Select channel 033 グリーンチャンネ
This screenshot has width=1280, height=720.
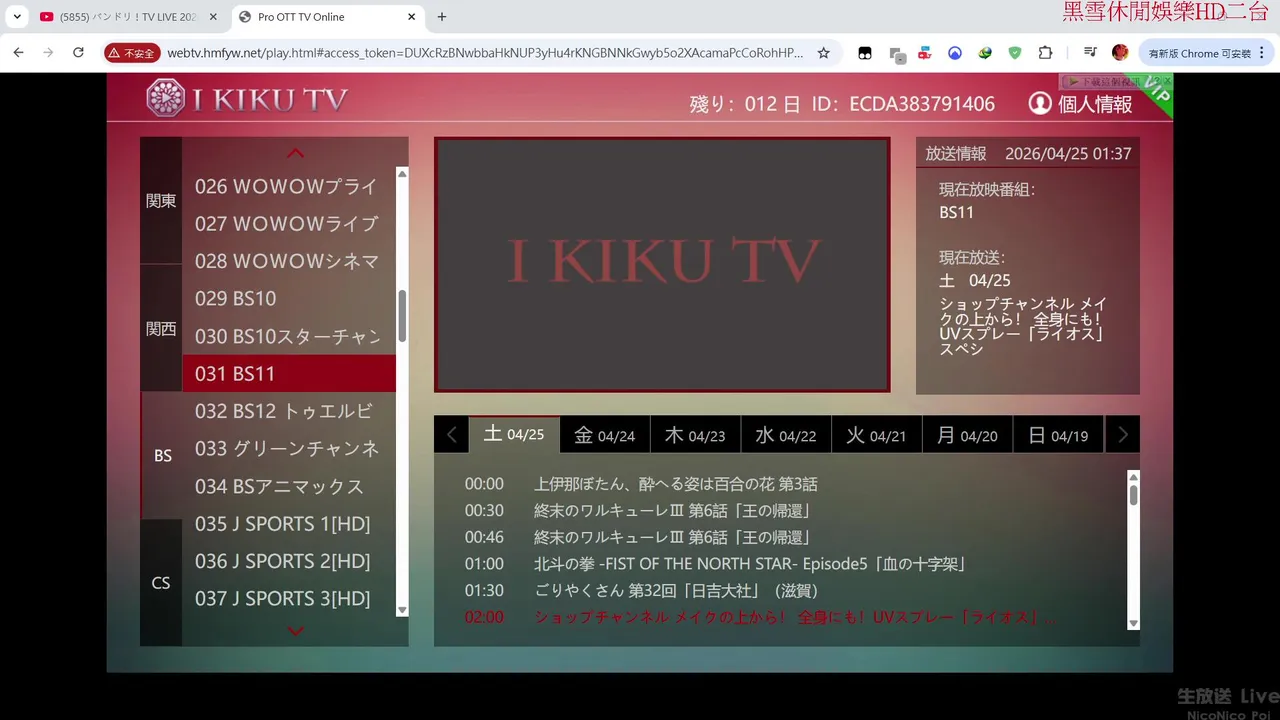(289, 448)
